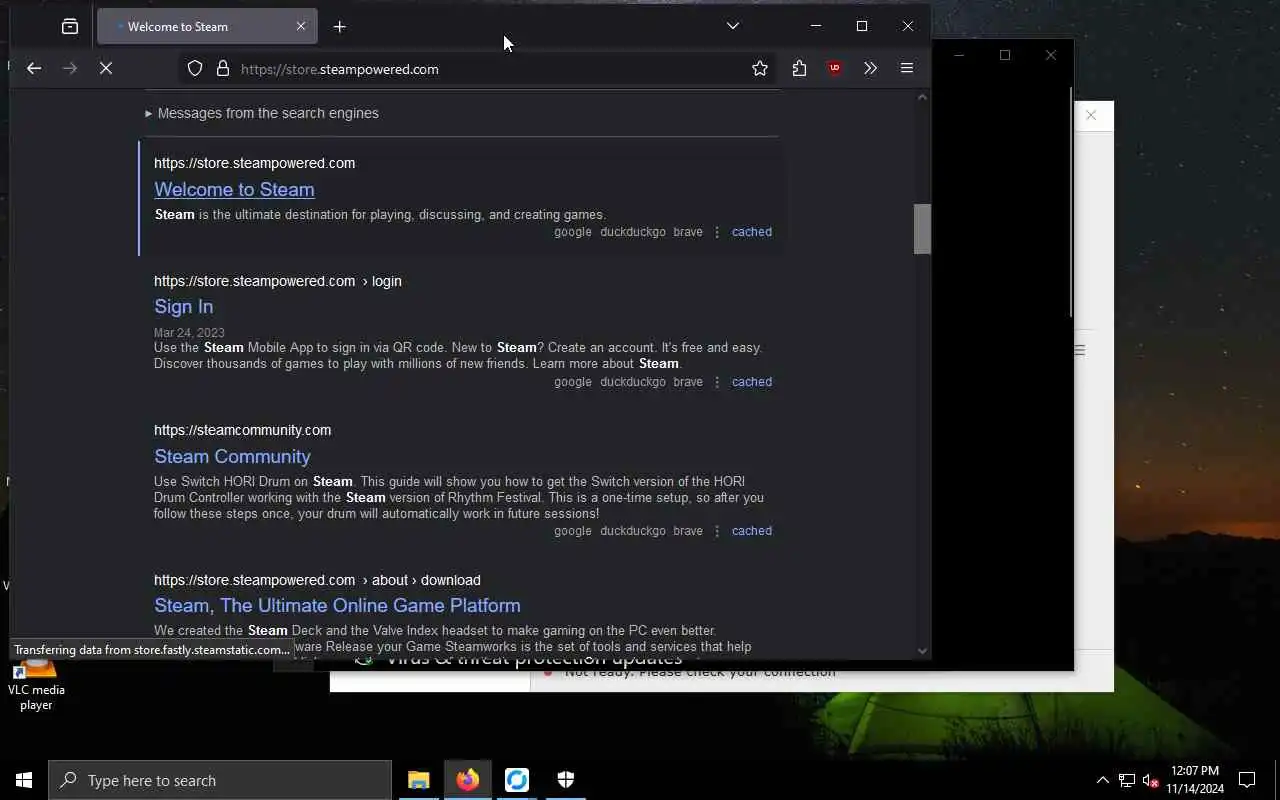Open muted volume tray icon
This screenshot has width=1280, height=800.
[1150, 780]
